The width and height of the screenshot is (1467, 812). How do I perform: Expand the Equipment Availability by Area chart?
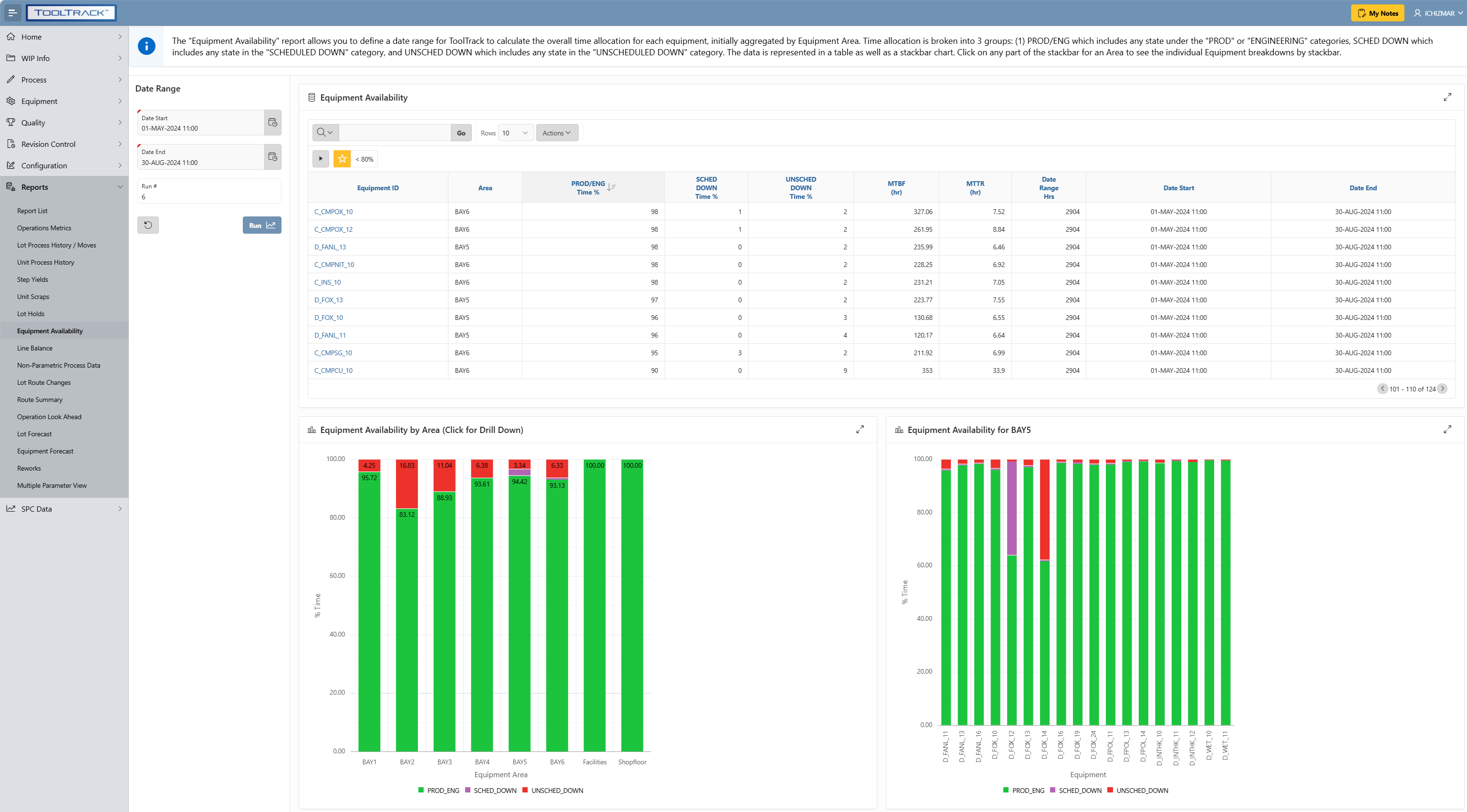pyautogui.click(x=861, y=429)
